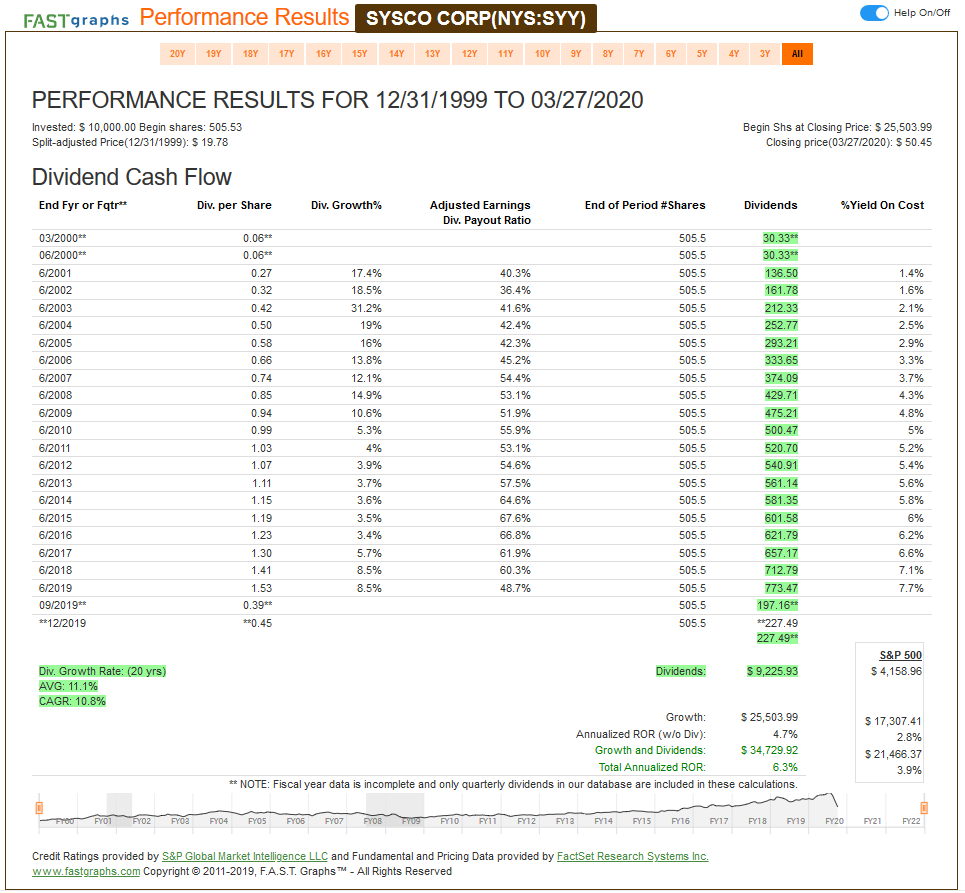Image resolution: width=965 pixels, height=893 pixels.
Task: Open FactSet Research Systems Inc. link
Action: tap(633, 856)
